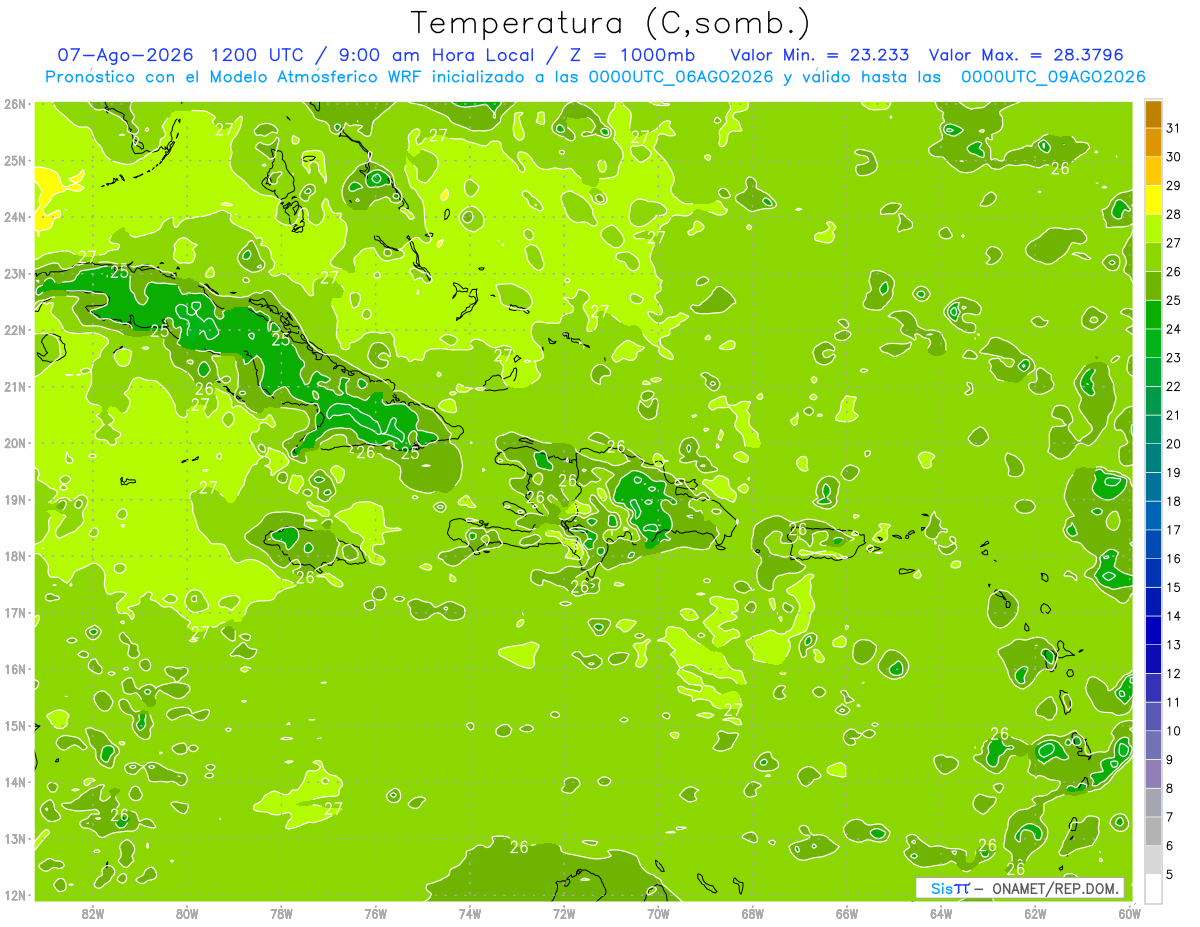Click the 31 value on the color legend
Viewport: 1200px width, 927px height.
1173,128
